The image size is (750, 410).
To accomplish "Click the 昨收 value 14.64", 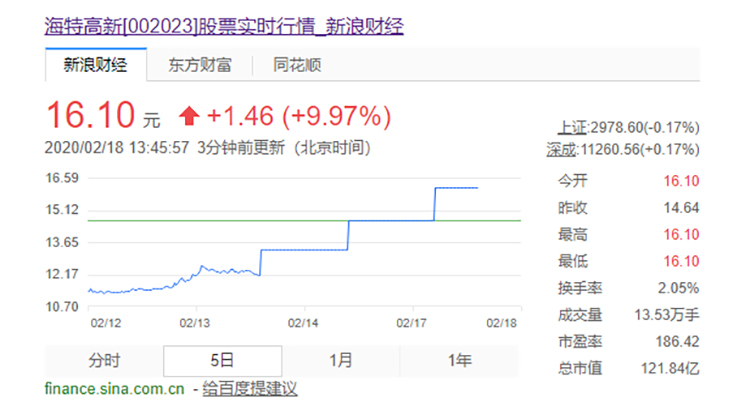I will (681, 208).
